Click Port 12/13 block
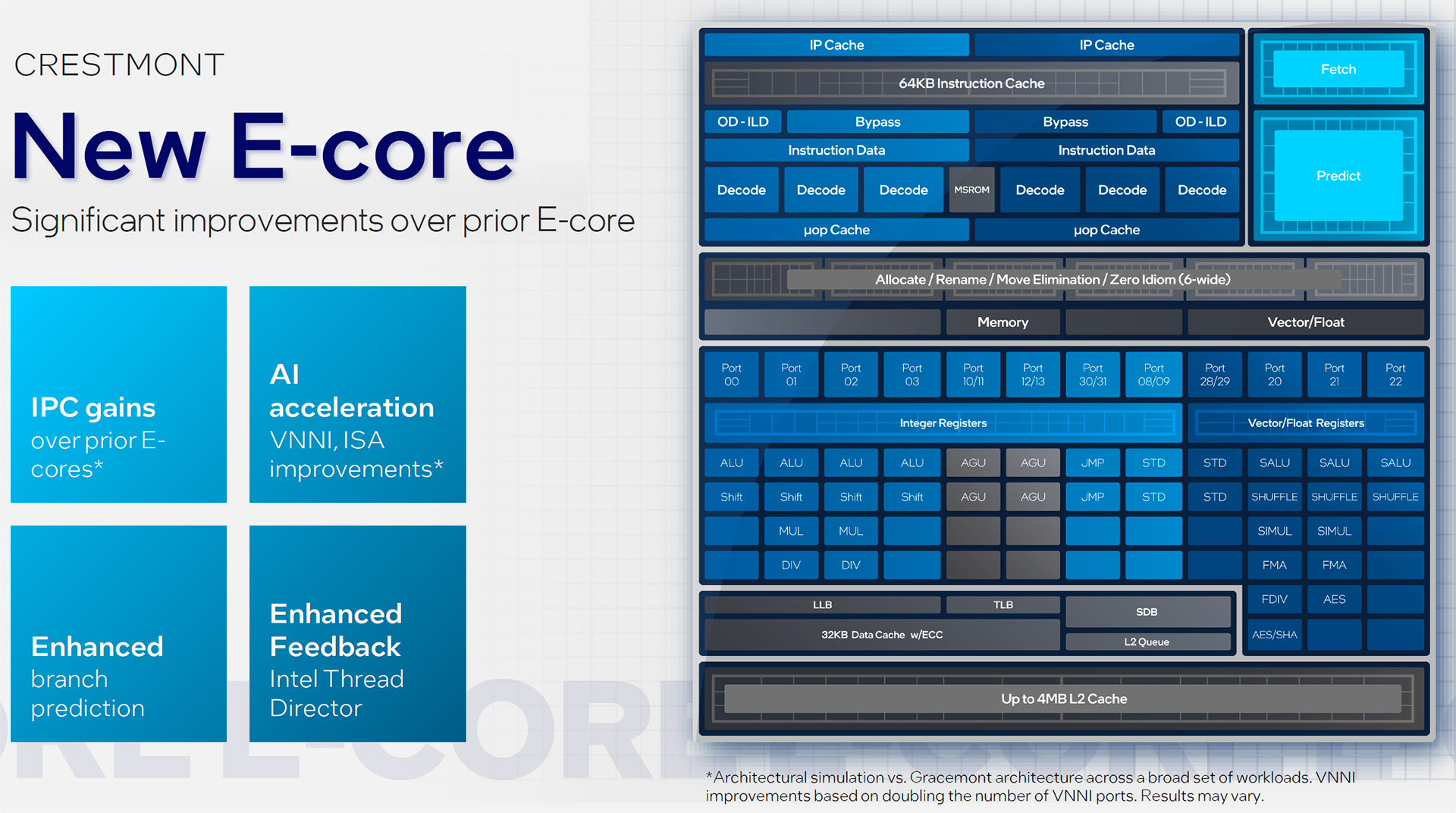Viewport: 1456px width, 813px height. (x=1033, y=375)
